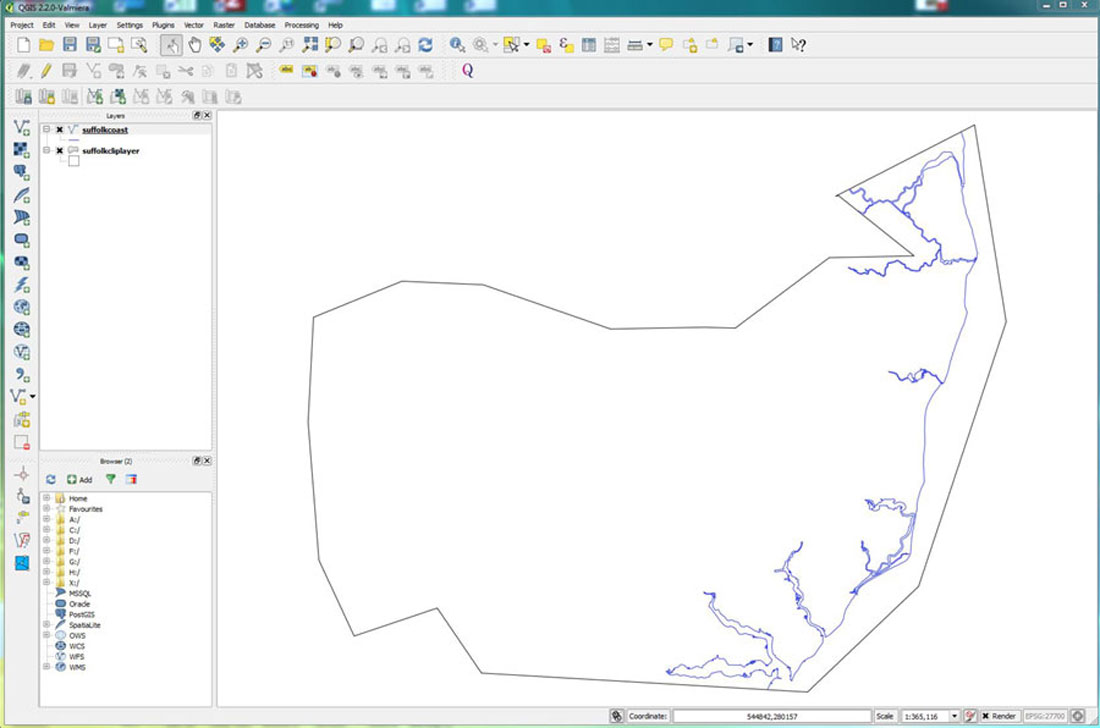Viewport: 1100px width, 728px height.
Task: Expand the C:/ drive tree node
Action: pyautogui.click(x=46, y=530)
